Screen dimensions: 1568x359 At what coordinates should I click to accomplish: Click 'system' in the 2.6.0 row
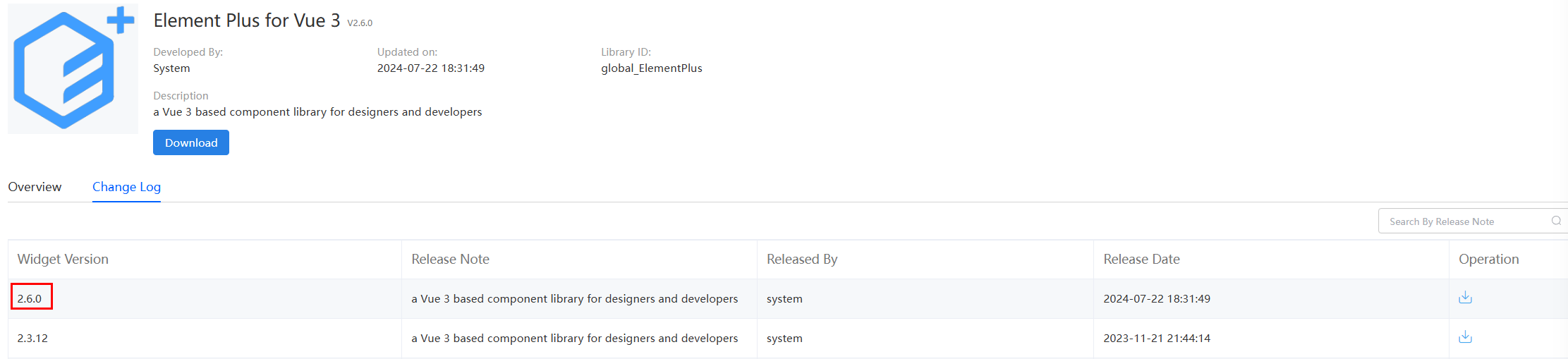[784, 298]
